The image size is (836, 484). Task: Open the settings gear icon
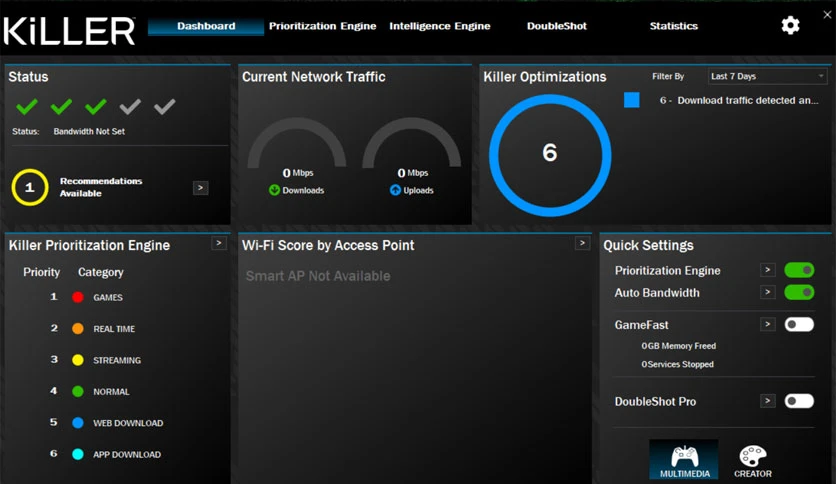[790, 25]
